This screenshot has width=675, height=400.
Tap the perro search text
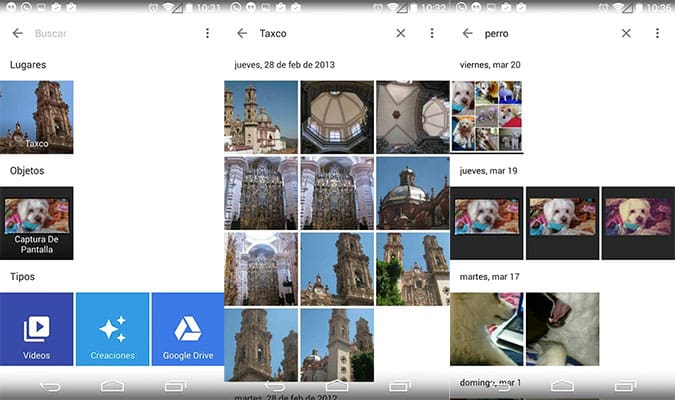click(496, 34)
